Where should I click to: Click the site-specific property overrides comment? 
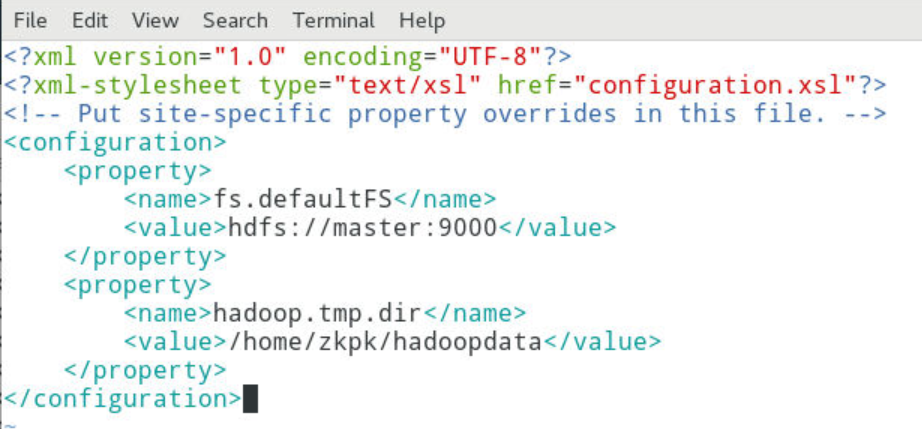coord(445,114)
